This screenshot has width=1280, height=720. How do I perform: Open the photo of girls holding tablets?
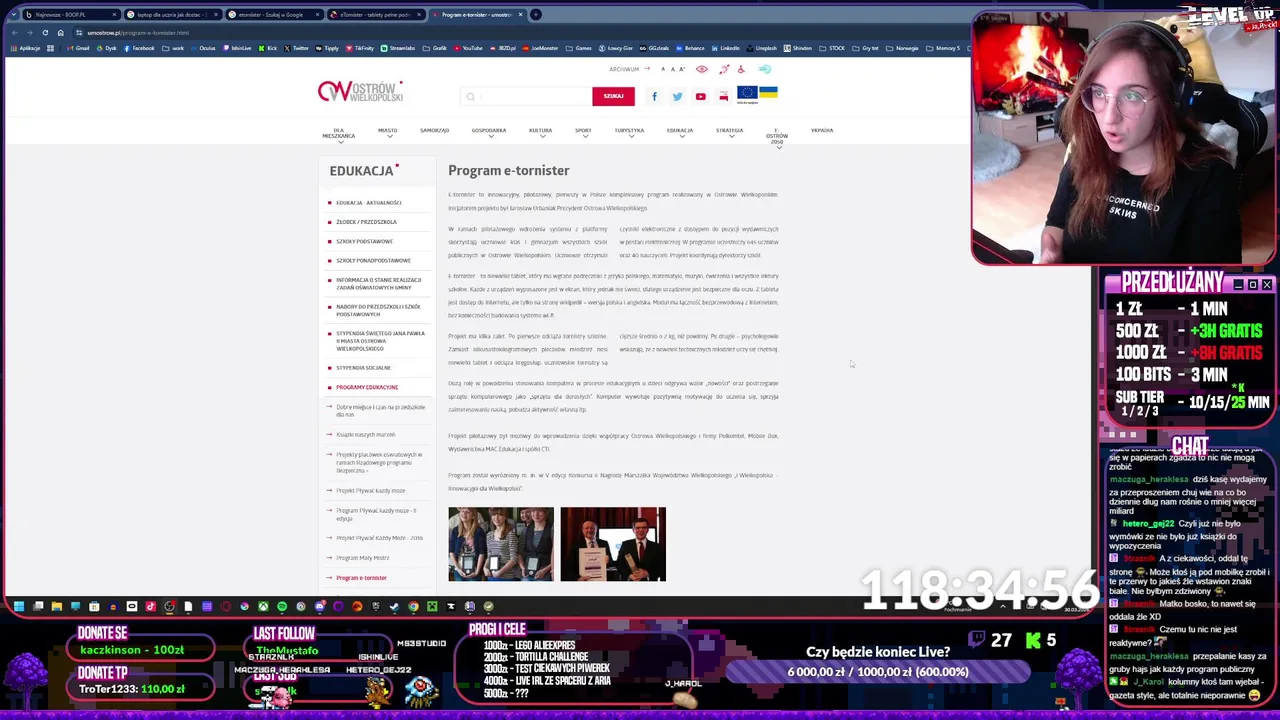501,544
